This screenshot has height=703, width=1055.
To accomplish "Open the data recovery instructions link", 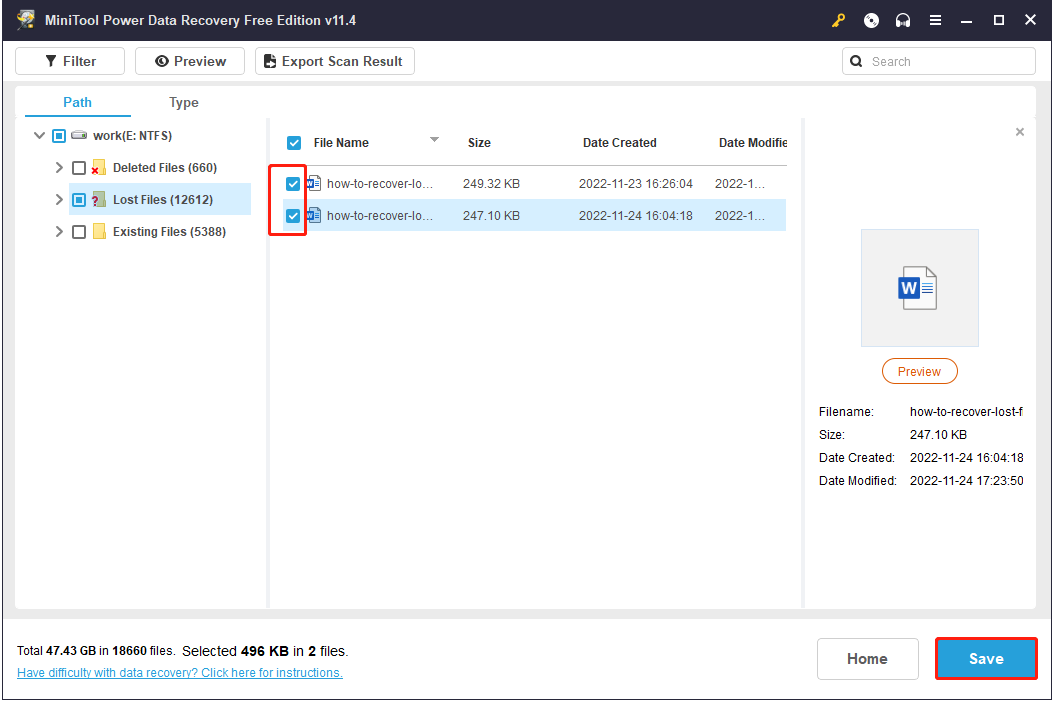I will pos(180,672).
